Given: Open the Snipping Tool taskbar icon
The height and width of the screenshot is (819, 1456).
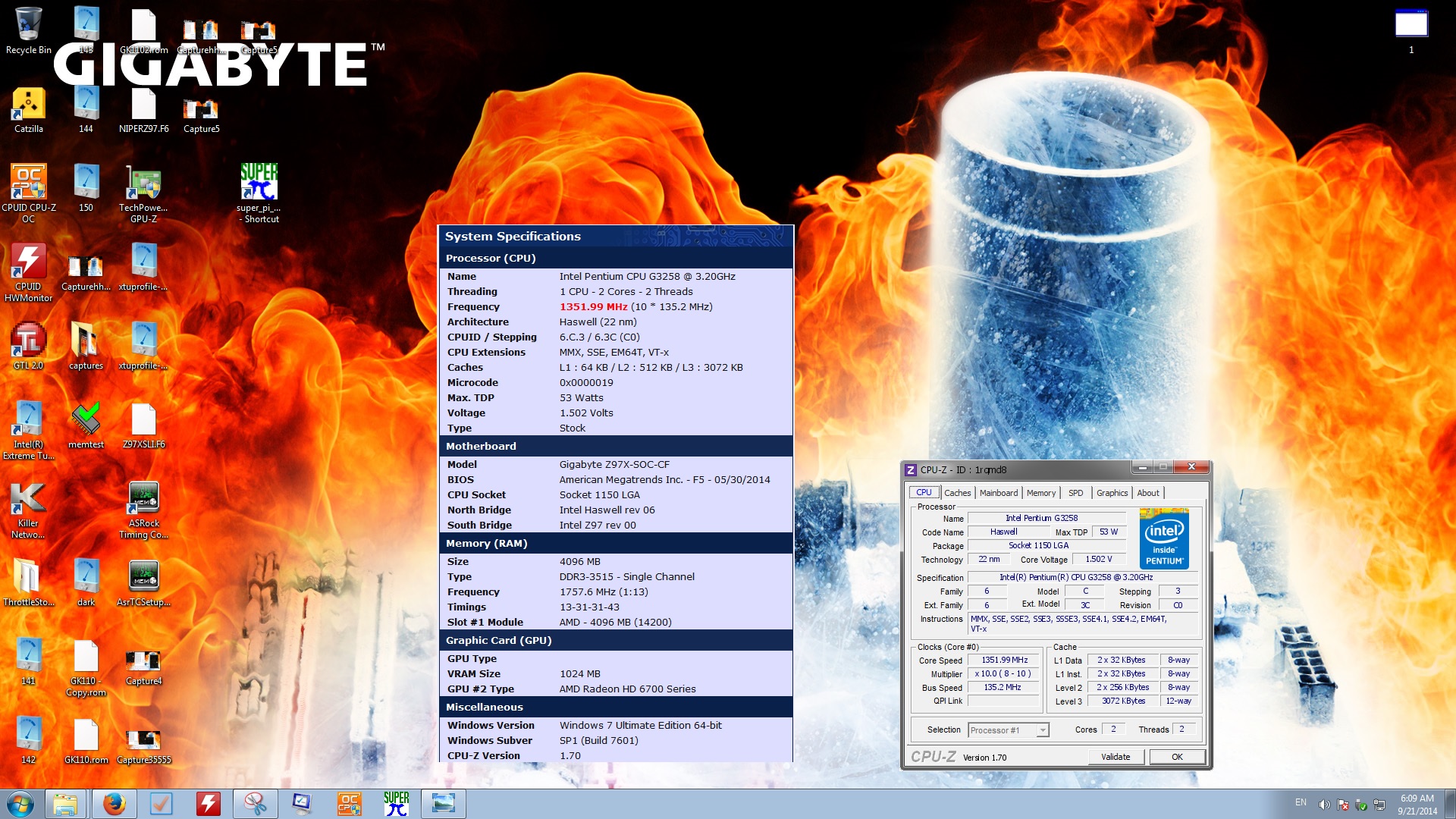Looking at the screenshot, I should (255, 804).
